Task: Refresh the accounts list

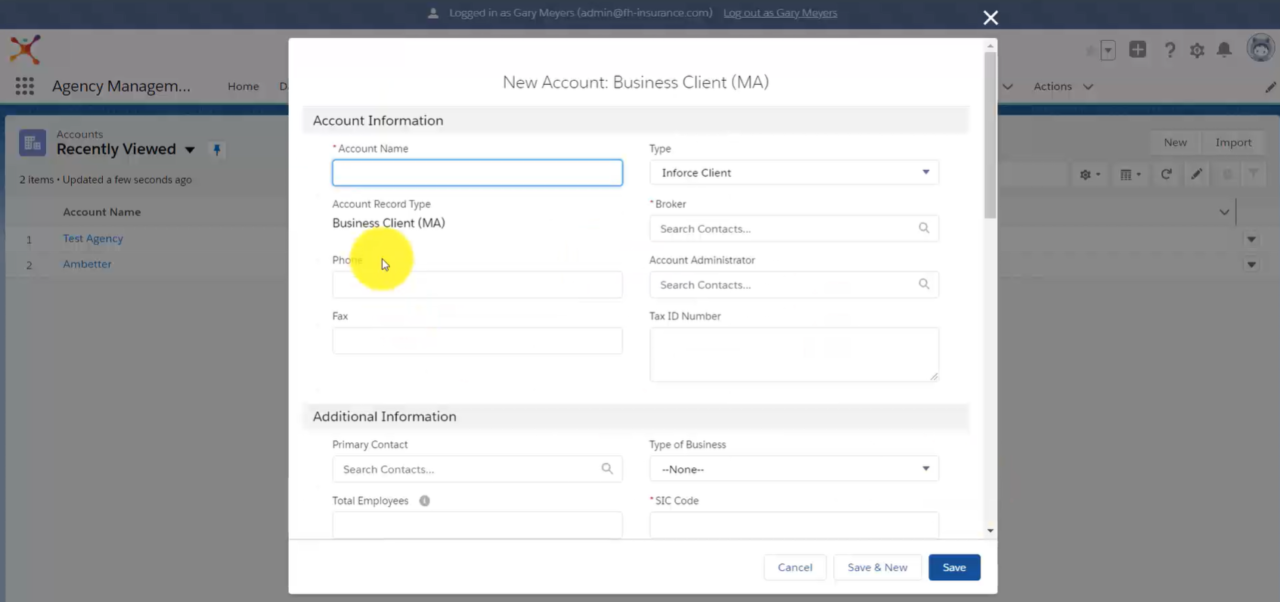Action: [1166, 174]
